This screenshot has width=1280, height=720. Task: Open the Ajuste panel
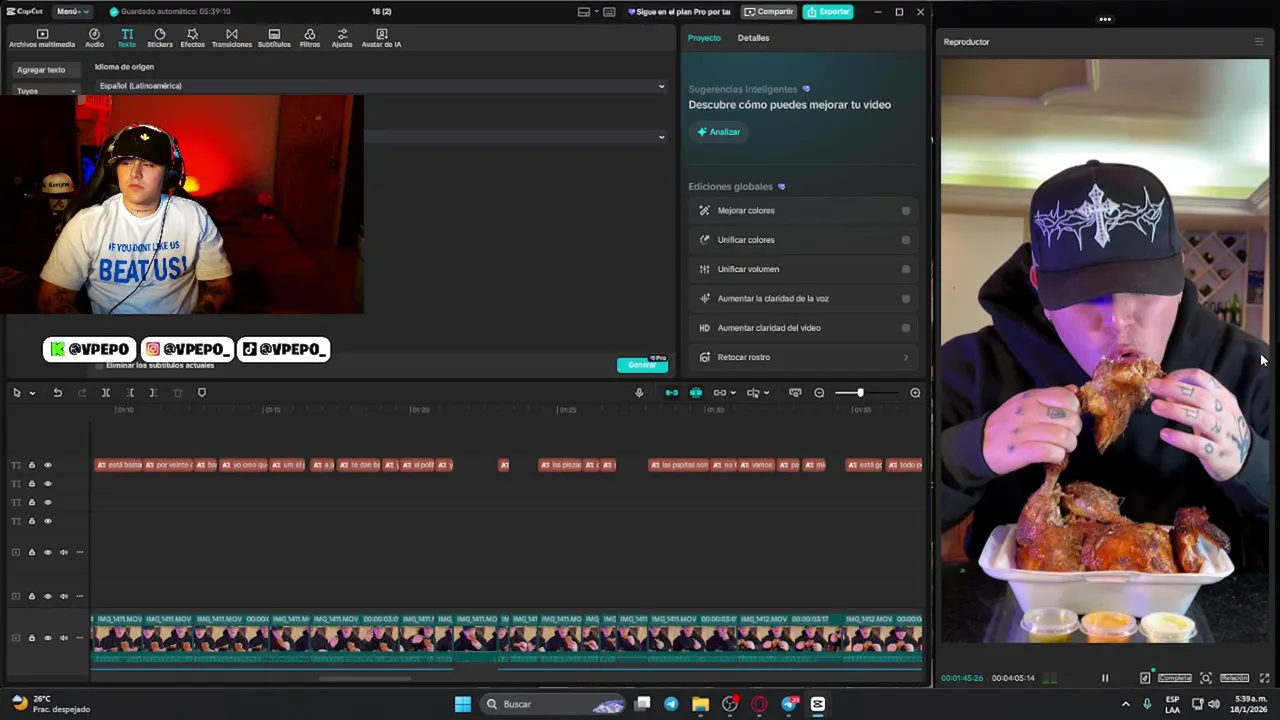342,38
